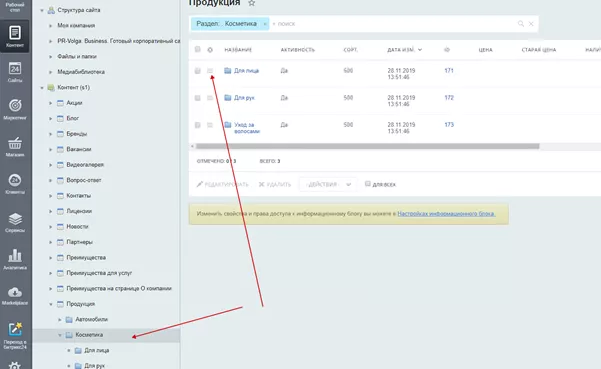The width and height of the screenshot is (601, 369).
Task: Open Уход за волосами section link
Action: [247, 128]
